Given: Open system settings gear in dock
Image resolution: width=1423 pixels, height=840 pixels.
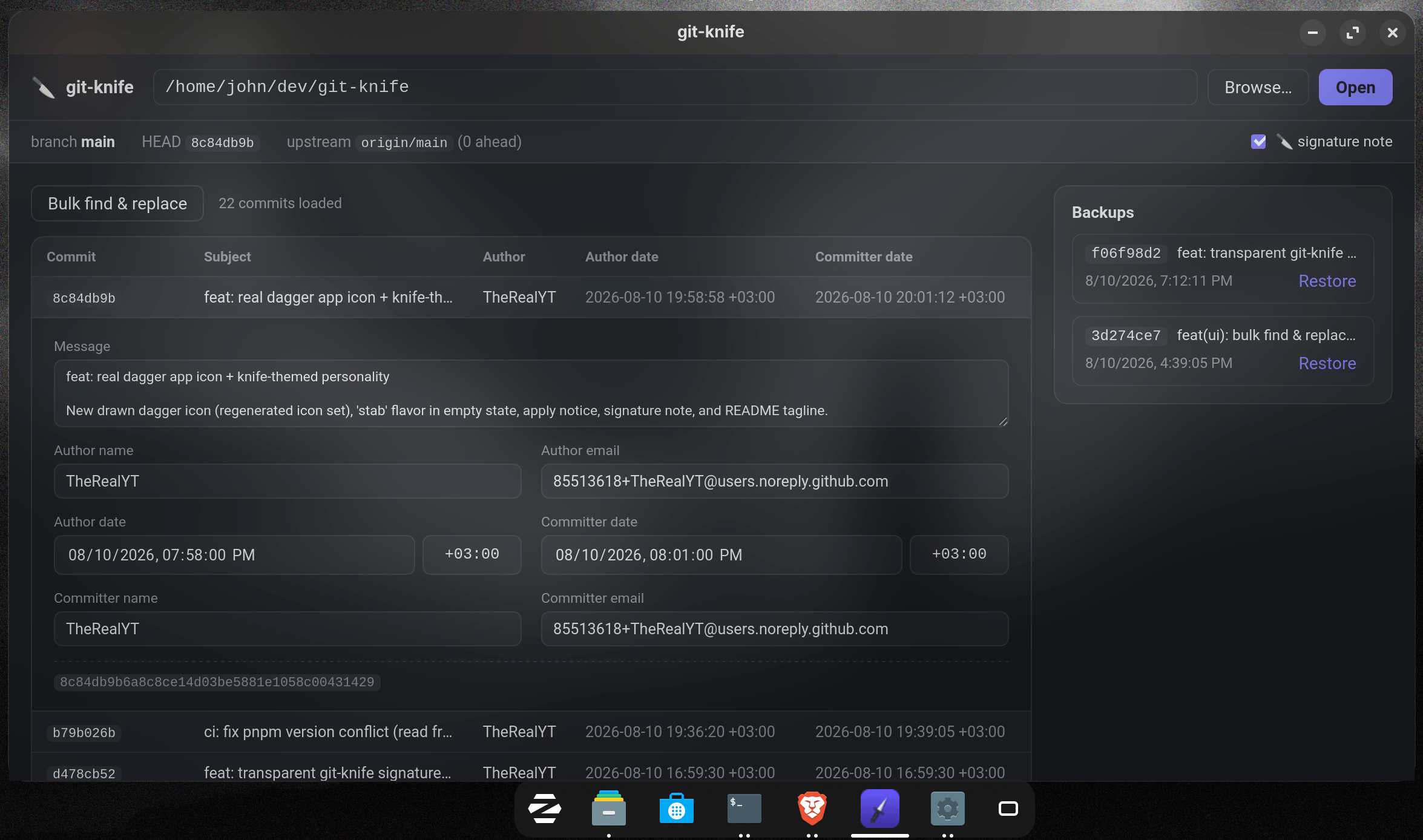Looking at the screenshot, I should [x=948, y=809].
